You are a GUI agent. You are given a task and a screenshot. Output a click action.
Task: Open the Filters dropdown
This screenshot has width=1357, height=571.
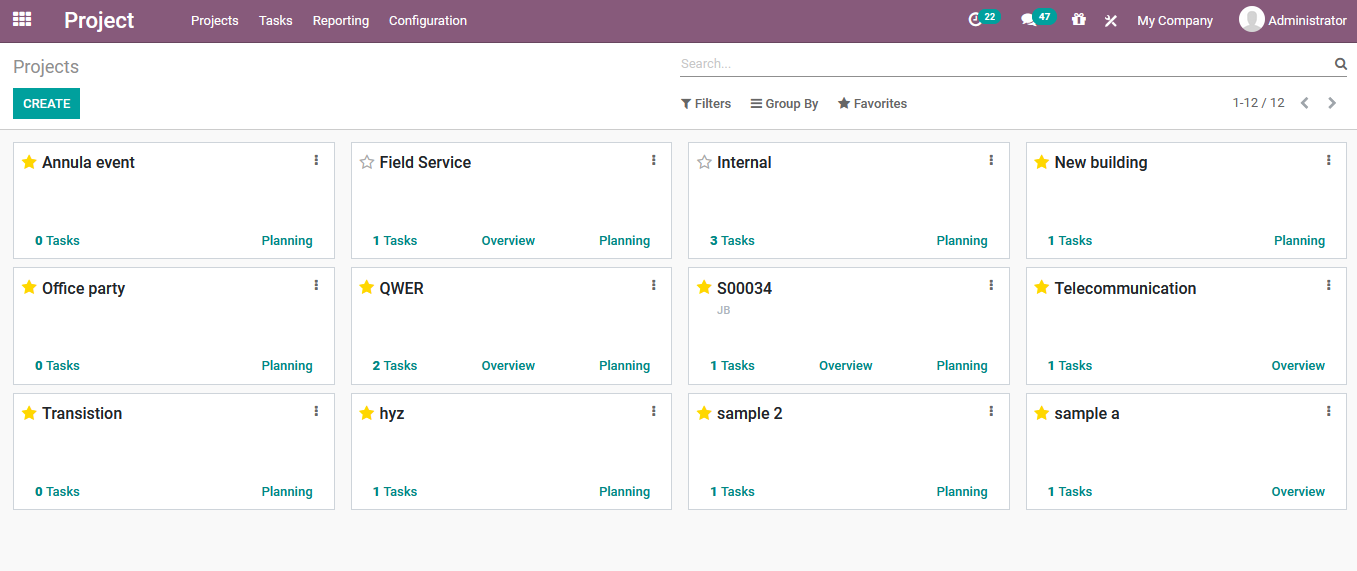pyautogui.click(x=705, y=104)
